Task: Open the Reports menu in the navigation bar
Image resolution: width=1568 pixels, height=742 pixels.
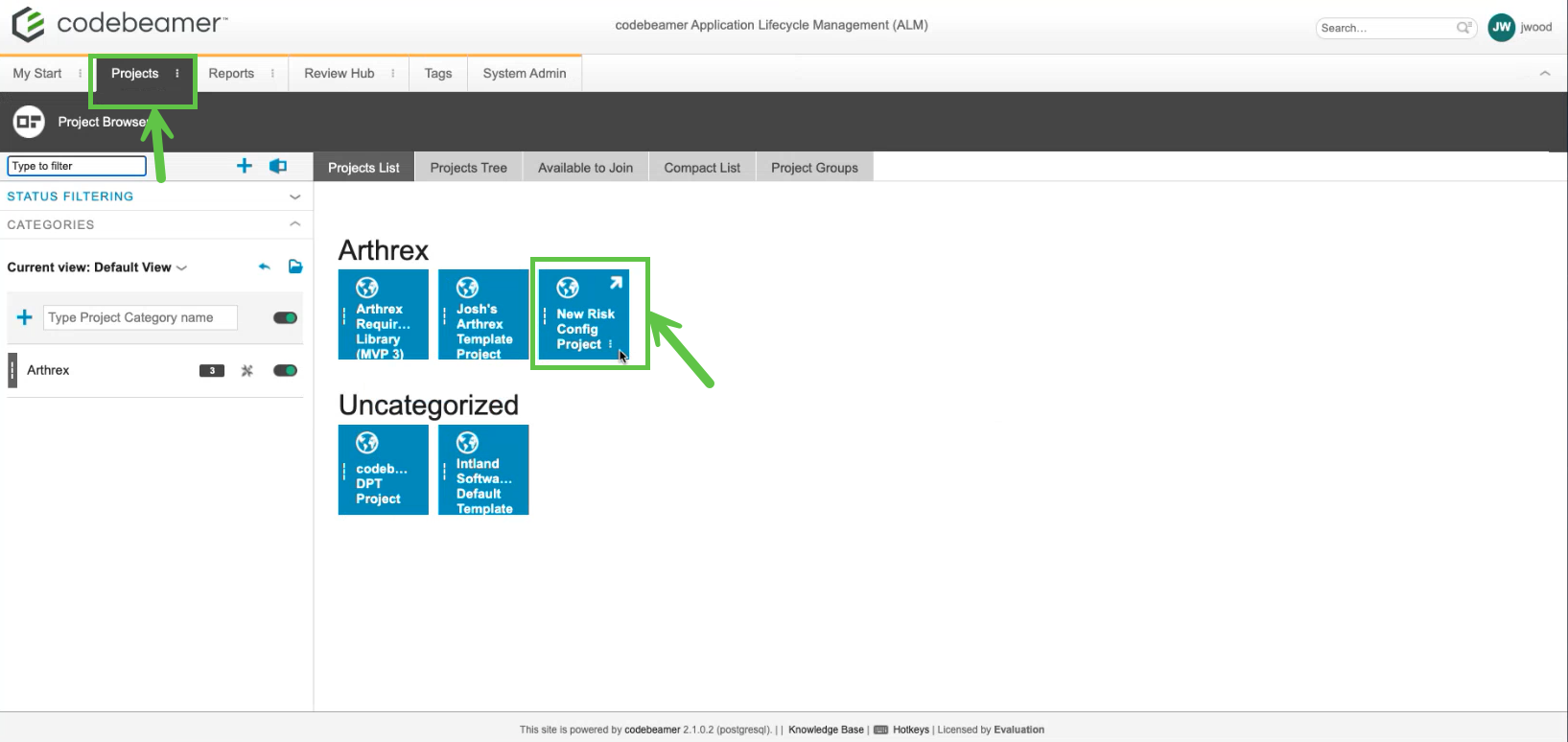Action: click(231, 74)
